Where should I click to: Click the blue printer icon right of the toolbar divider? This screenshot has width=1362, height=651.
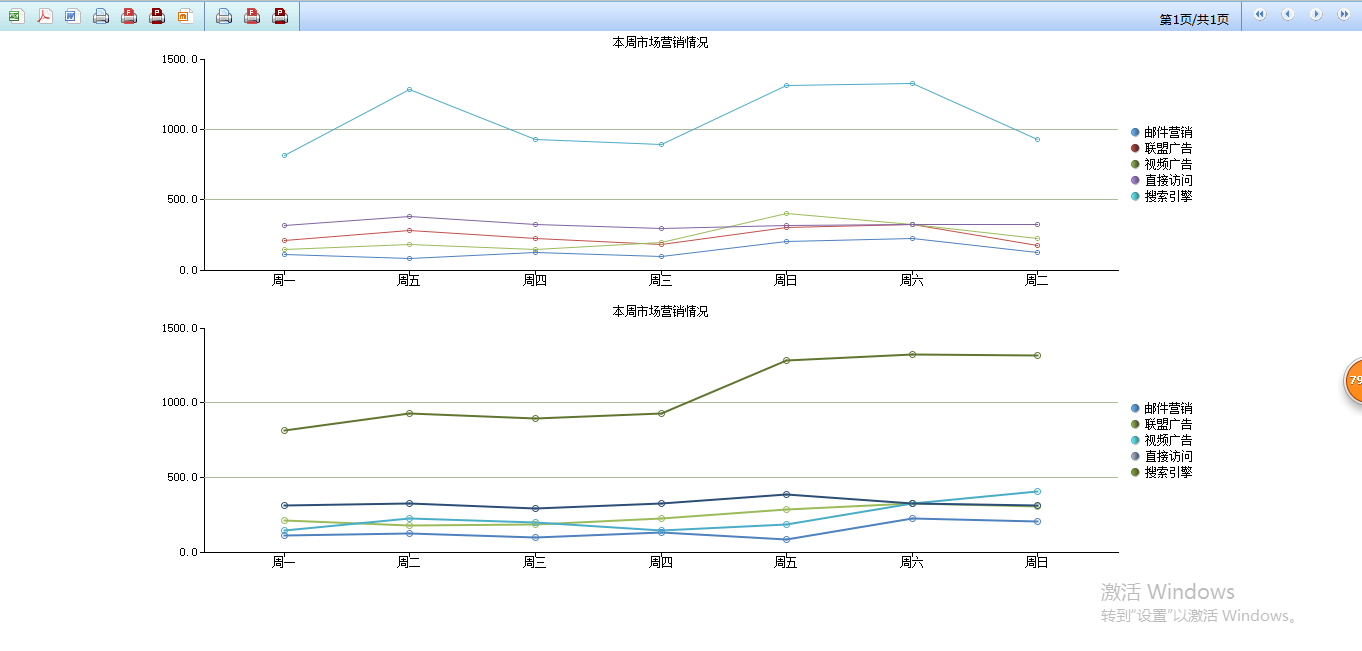click(x=224, y=15)
